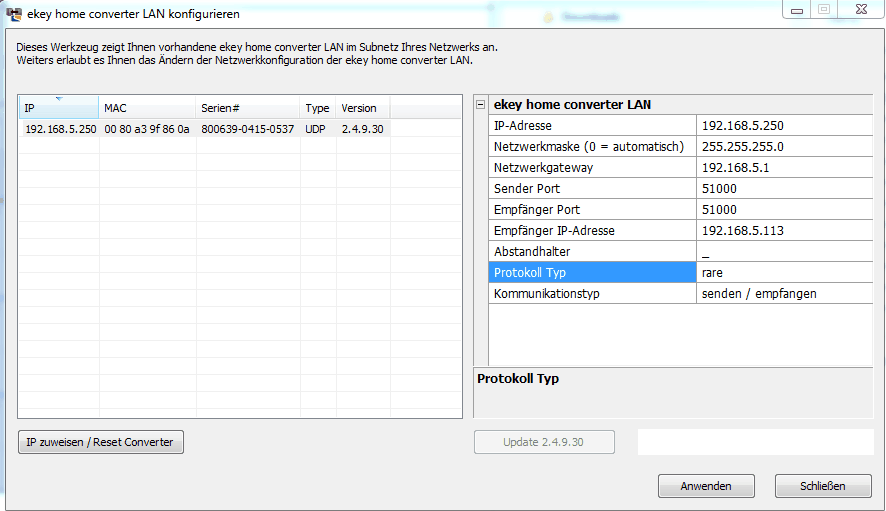Select the Abstandhalter property row

(x=591, y=251)
